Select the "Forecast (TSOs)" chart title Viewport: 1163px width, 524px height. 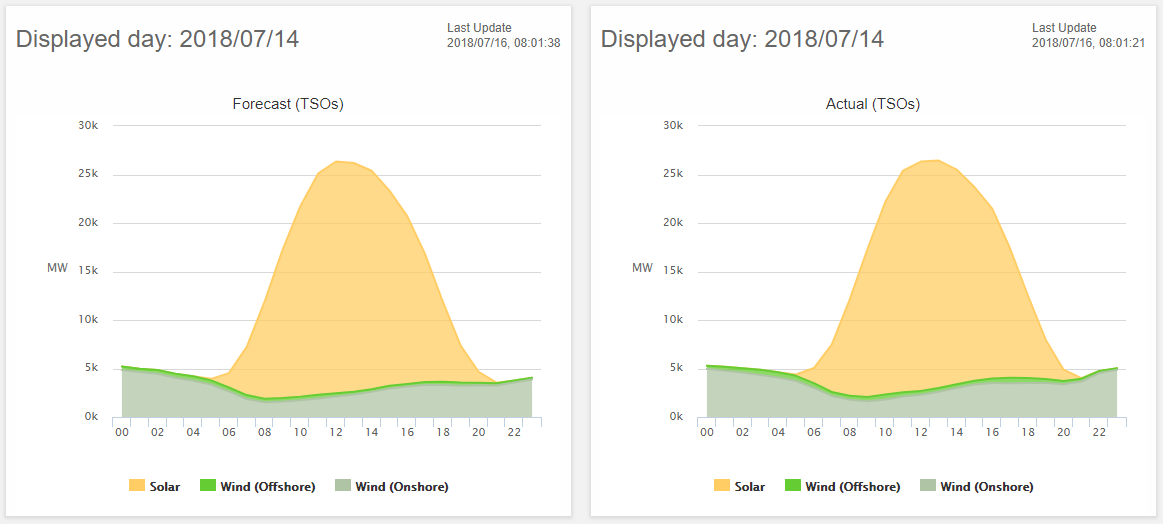coord(288,104)
